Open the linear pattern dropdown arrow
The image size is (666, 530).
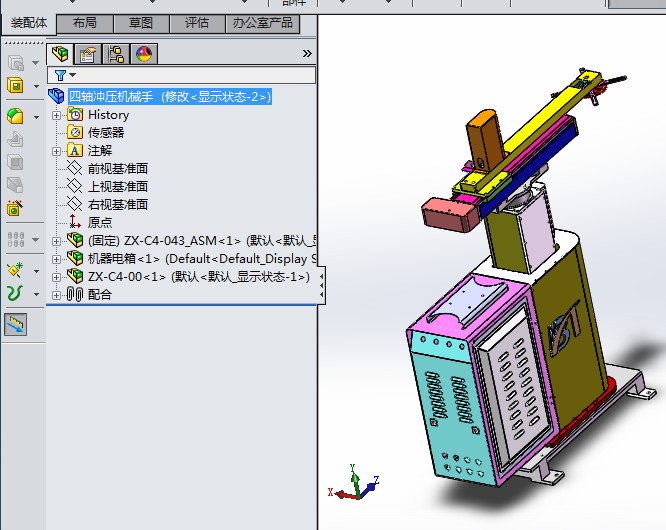click(x=36, y=240)
